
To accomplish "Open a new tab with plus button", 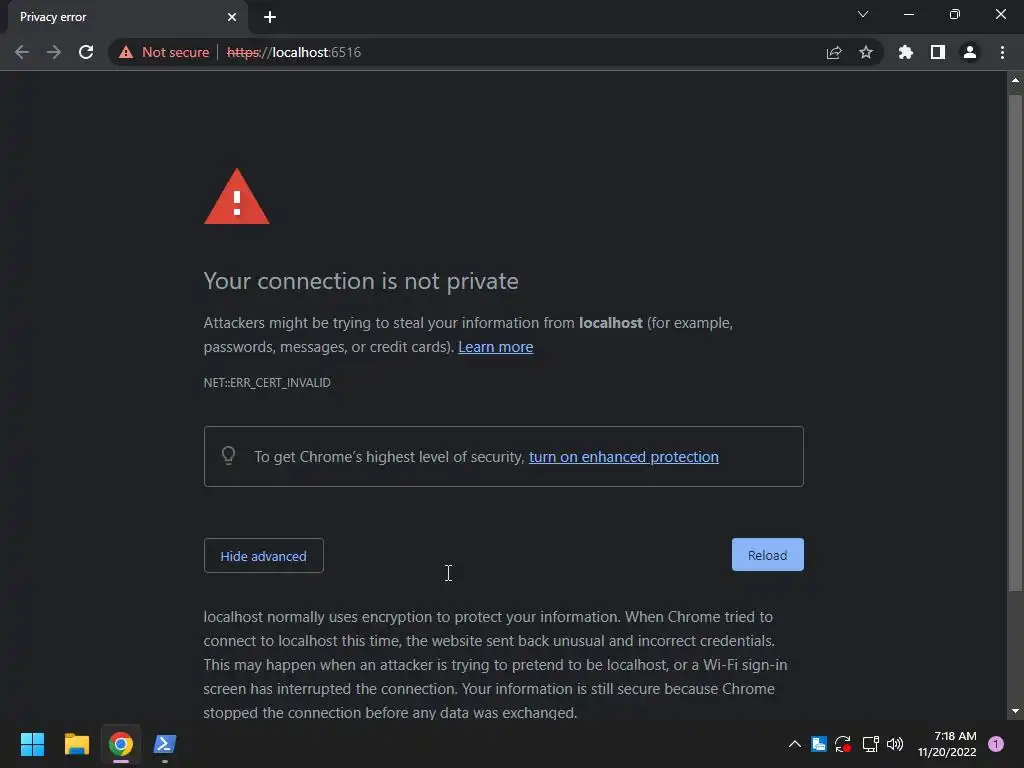I will point(270,17).
